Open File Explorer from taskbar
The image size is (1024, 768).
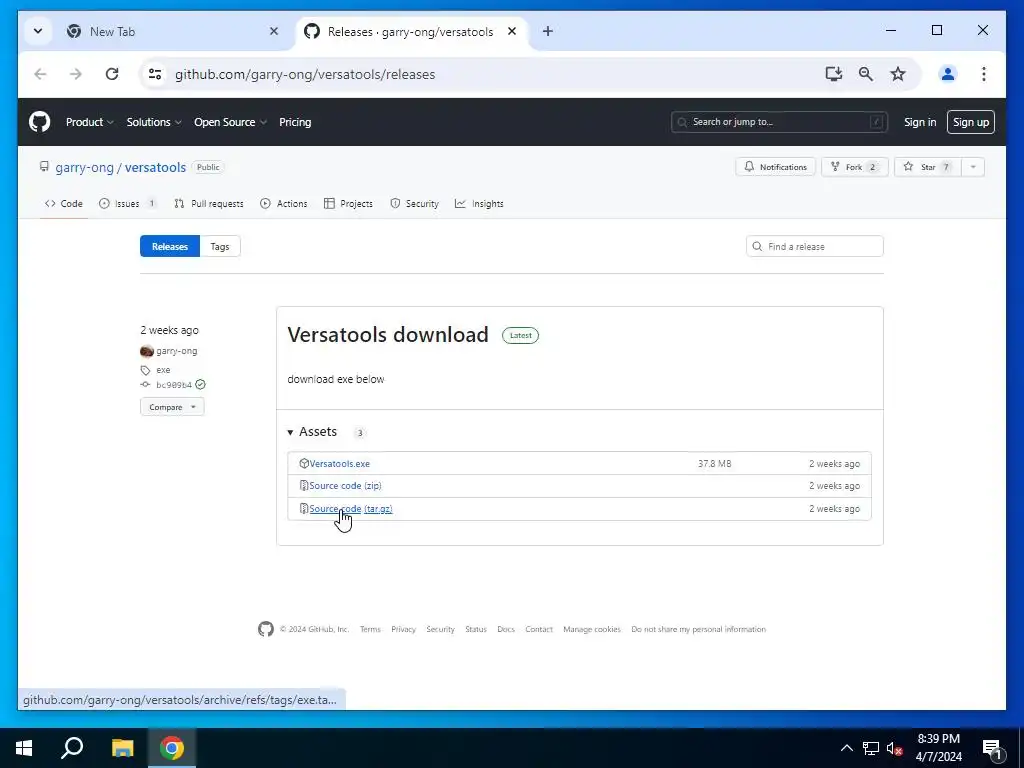122,748
